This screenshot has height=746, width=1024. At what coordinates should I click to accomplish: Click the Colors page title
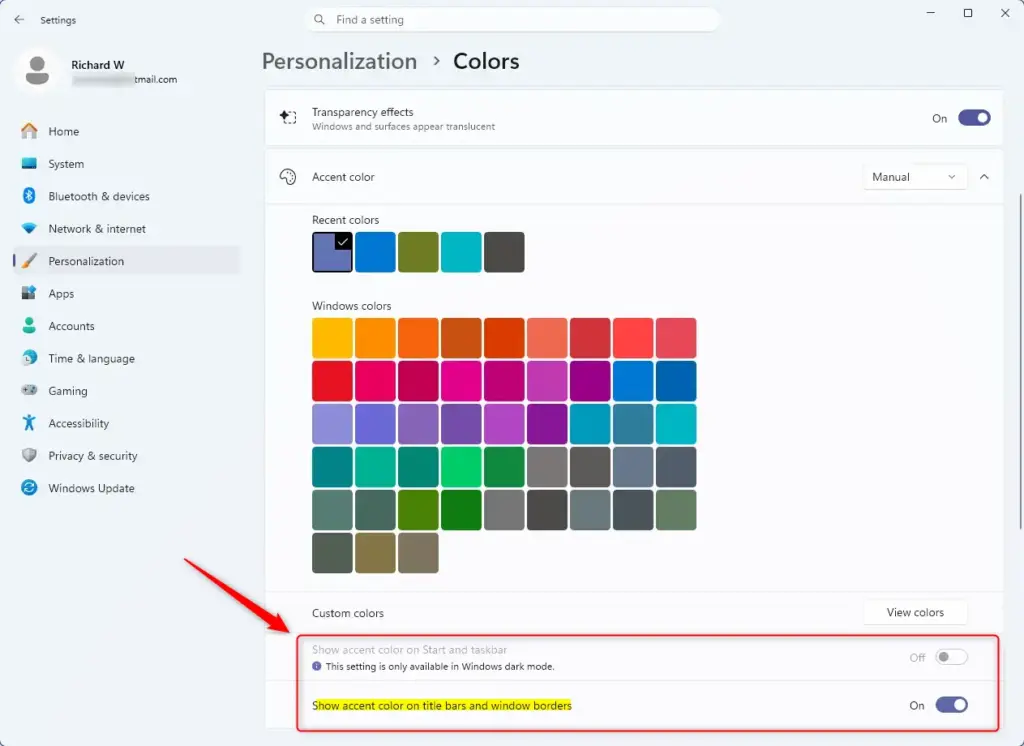486,61
